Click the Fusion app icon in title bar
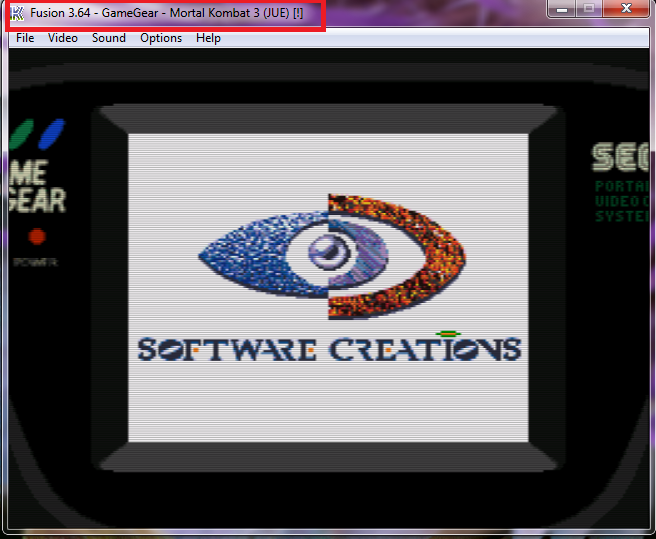This screenshot has width=656, height=539. (17, 13)
